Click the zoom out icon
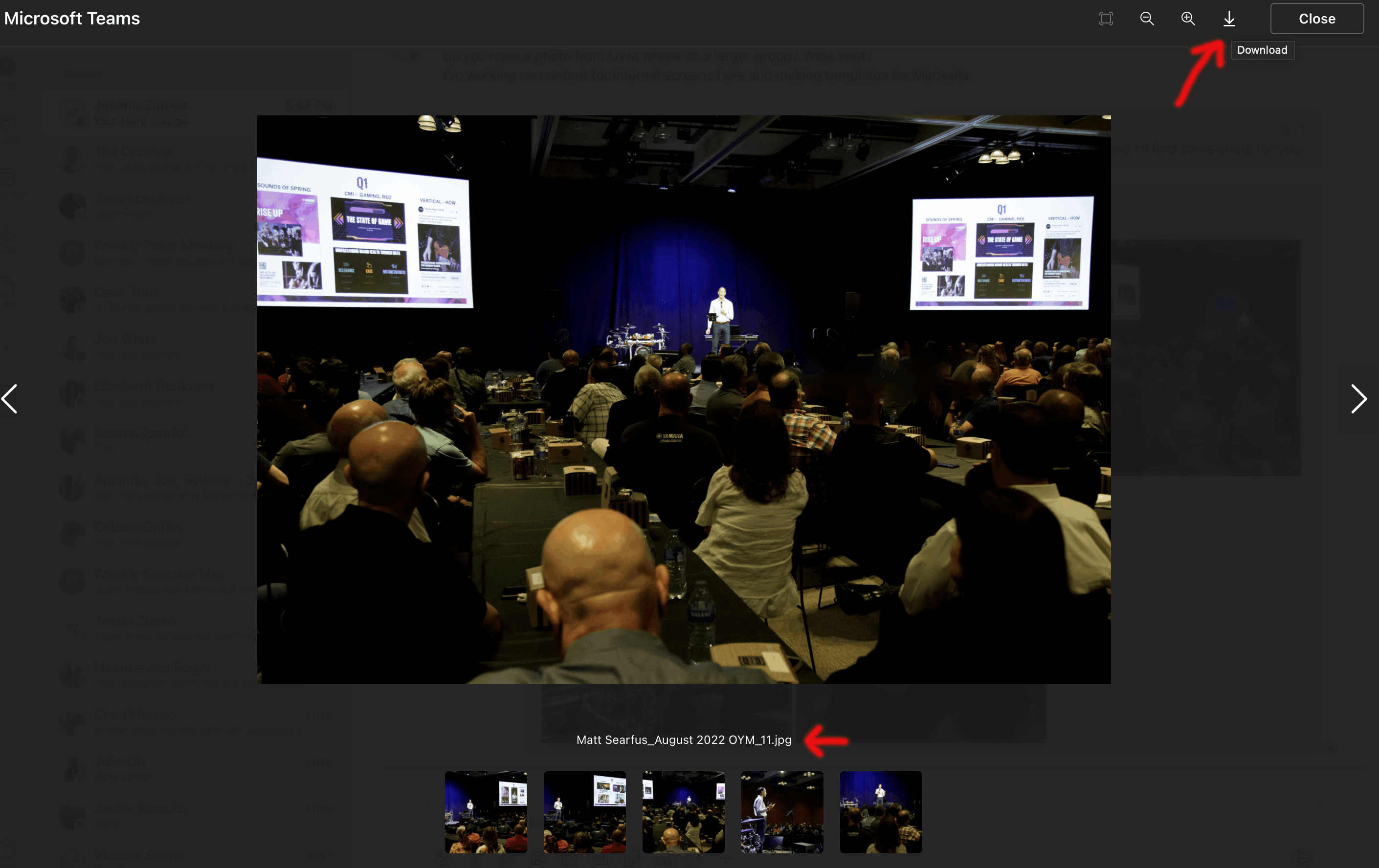 (1147, 18)
